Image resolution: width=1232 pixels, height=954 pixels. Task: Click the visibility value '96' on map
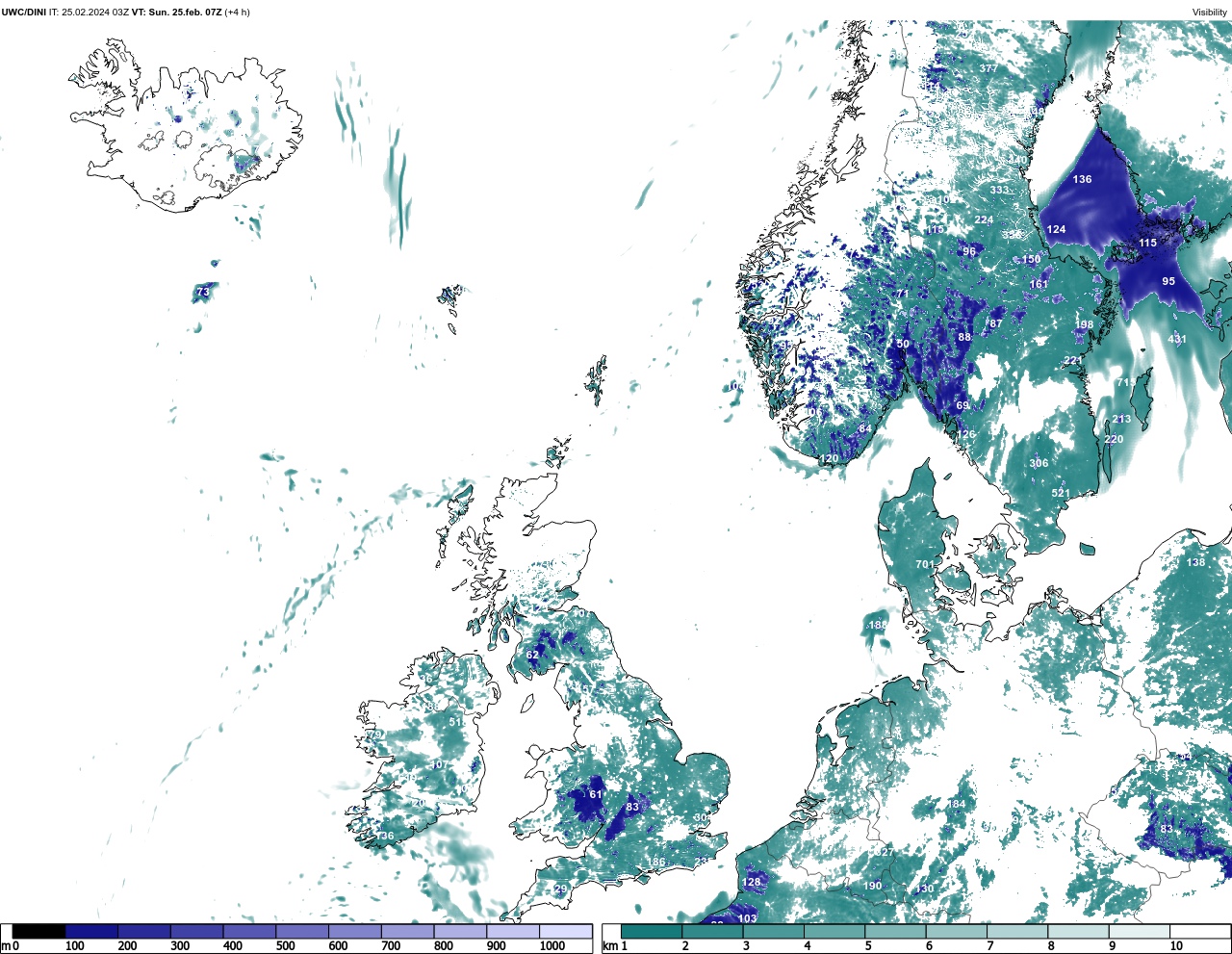click(969, 252)
